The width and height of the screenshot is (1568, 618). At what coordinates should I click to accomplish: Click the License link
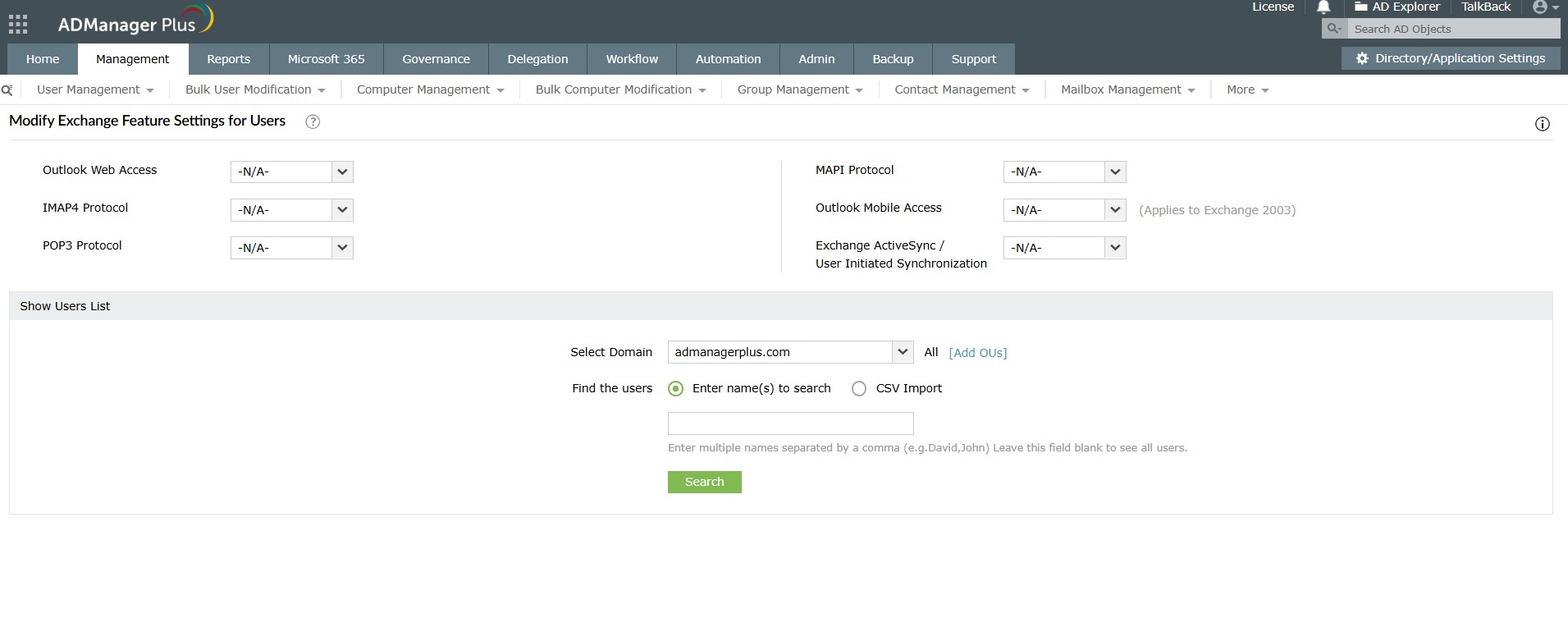(1273, 7)
